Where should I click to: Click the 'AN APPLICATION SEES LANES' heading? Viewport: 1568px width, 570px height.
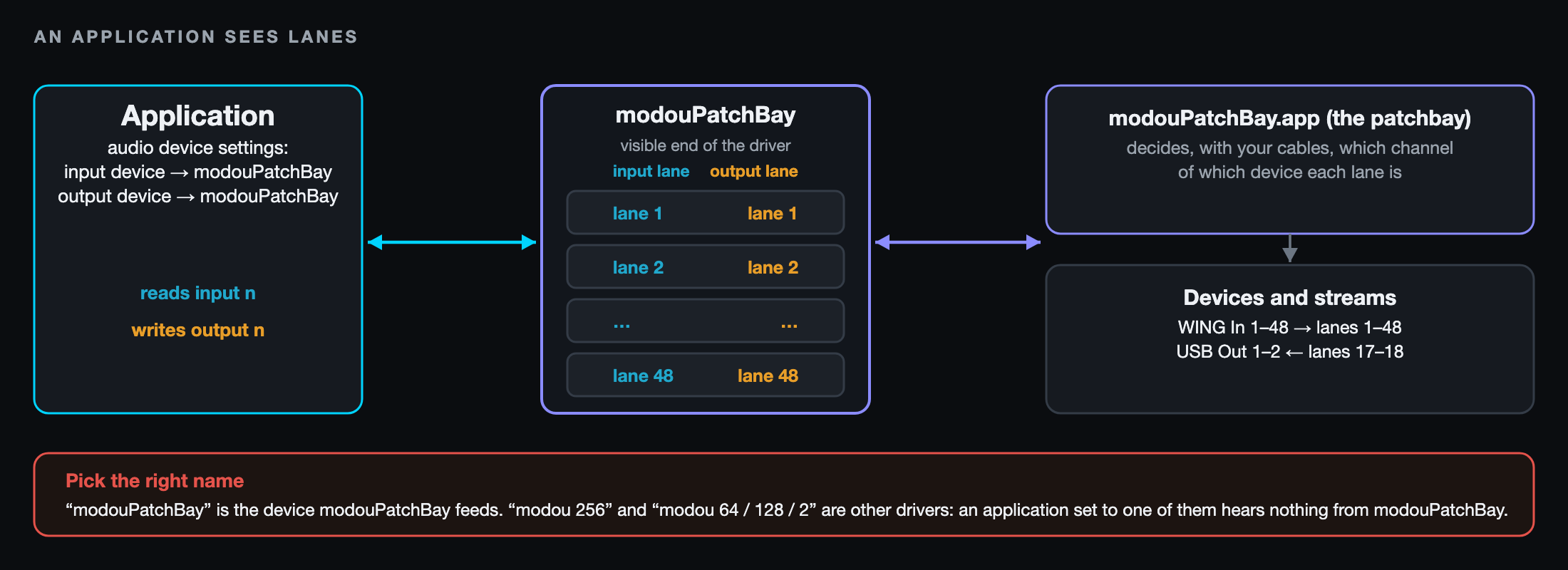[x=196, y=37]
